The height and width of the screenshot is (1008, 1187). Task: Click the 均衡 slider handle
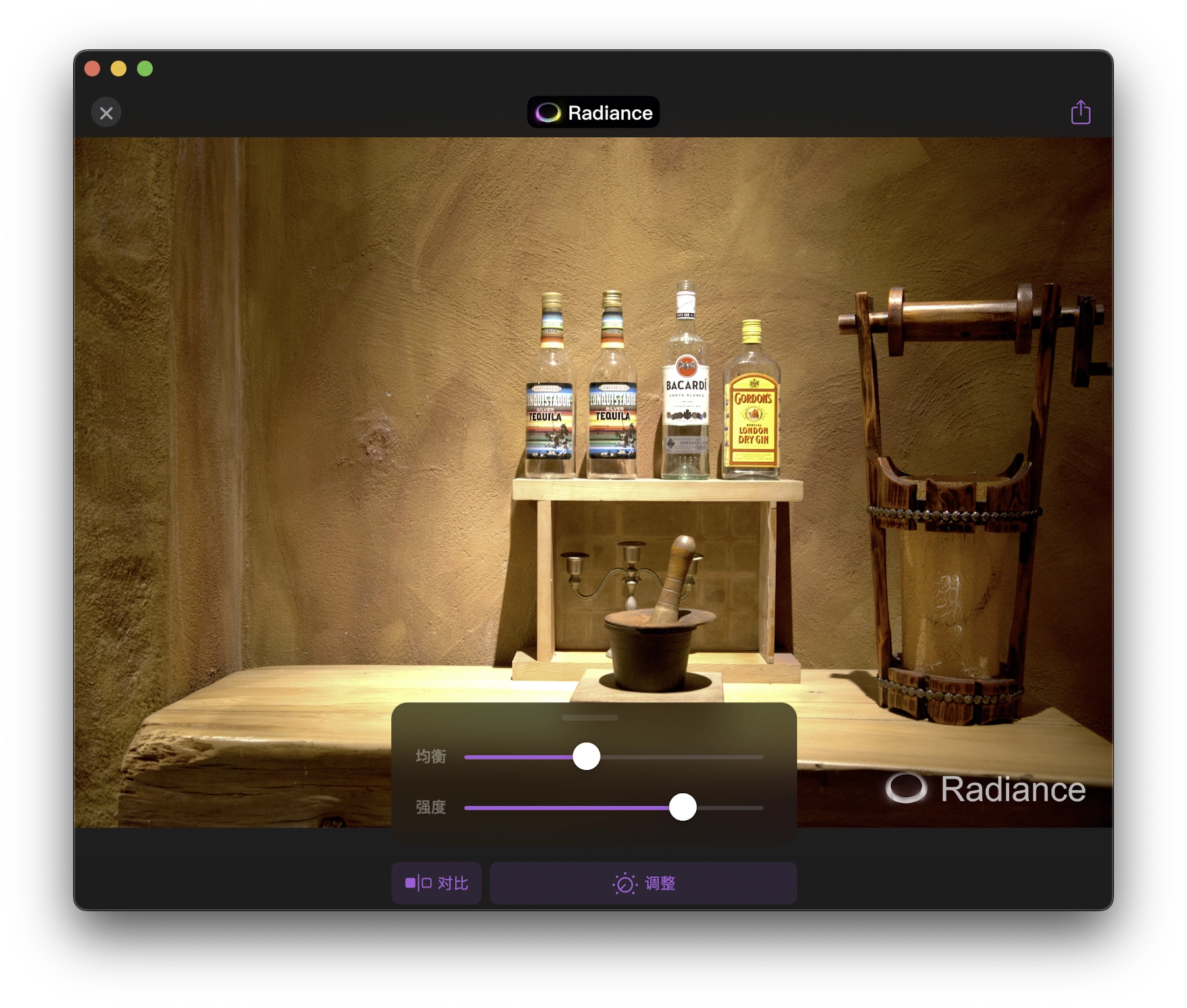point(587,757)
